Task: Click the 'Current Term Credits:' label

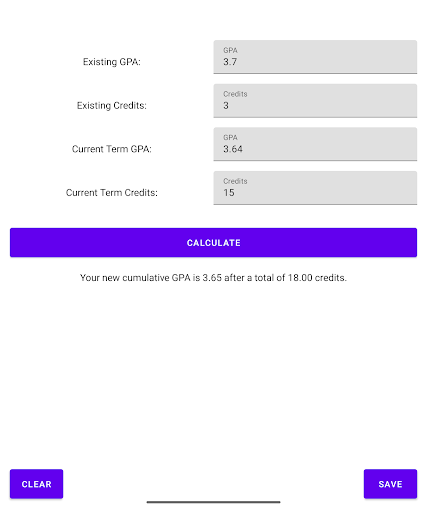Action: click(x=112, y=193)
